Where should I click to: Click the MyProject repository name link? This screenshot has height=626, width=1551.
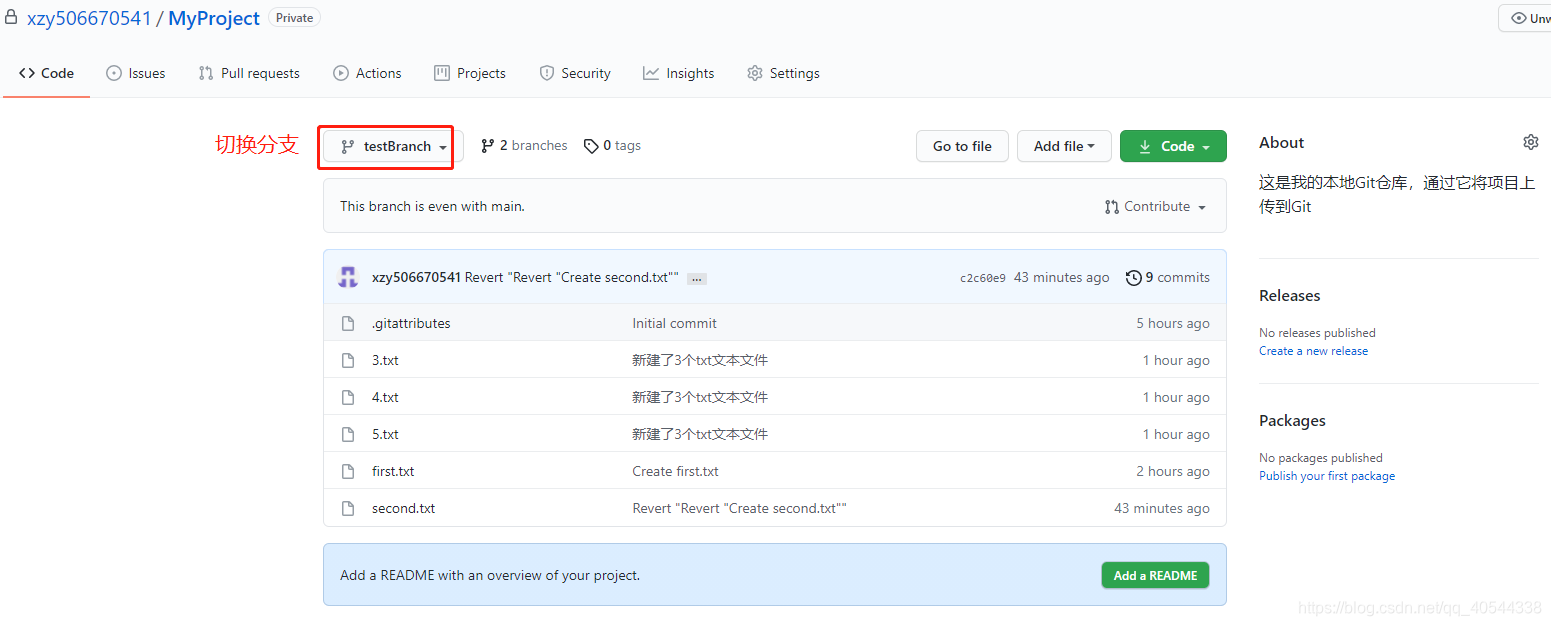[214, 18]
